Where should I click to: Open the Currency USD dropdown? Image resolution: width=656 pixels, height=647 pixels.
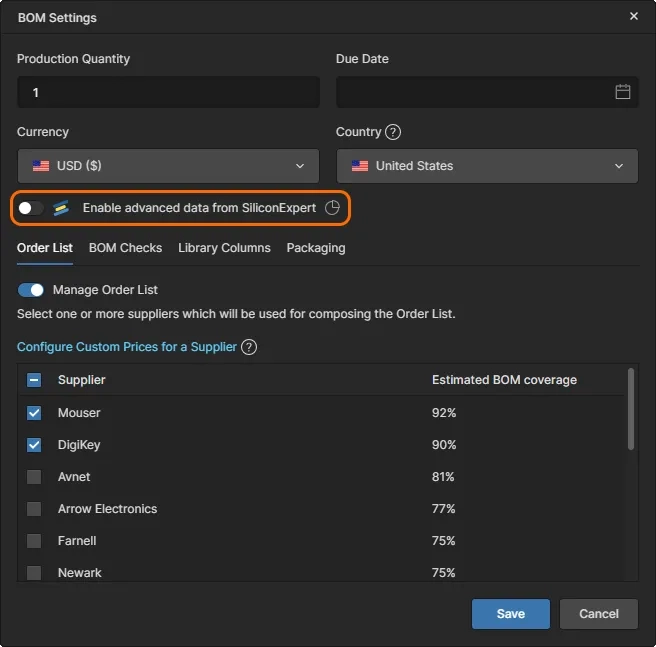click(x=168, y=166)
